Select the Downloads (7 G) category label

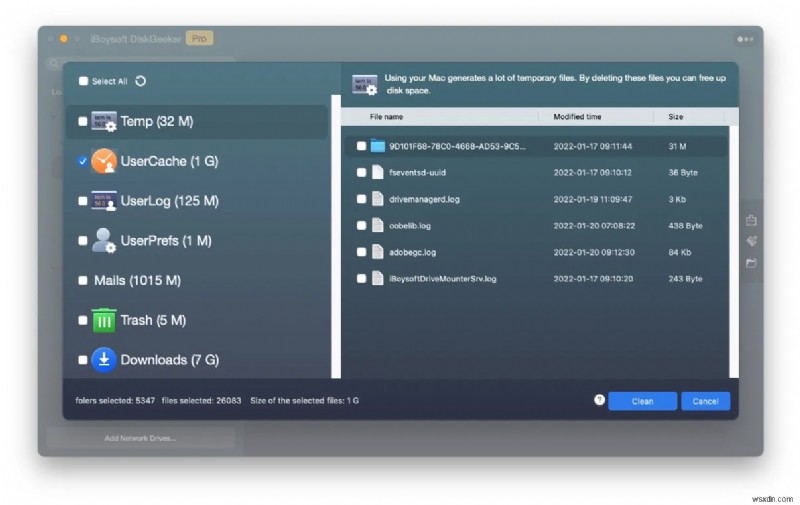170,360
